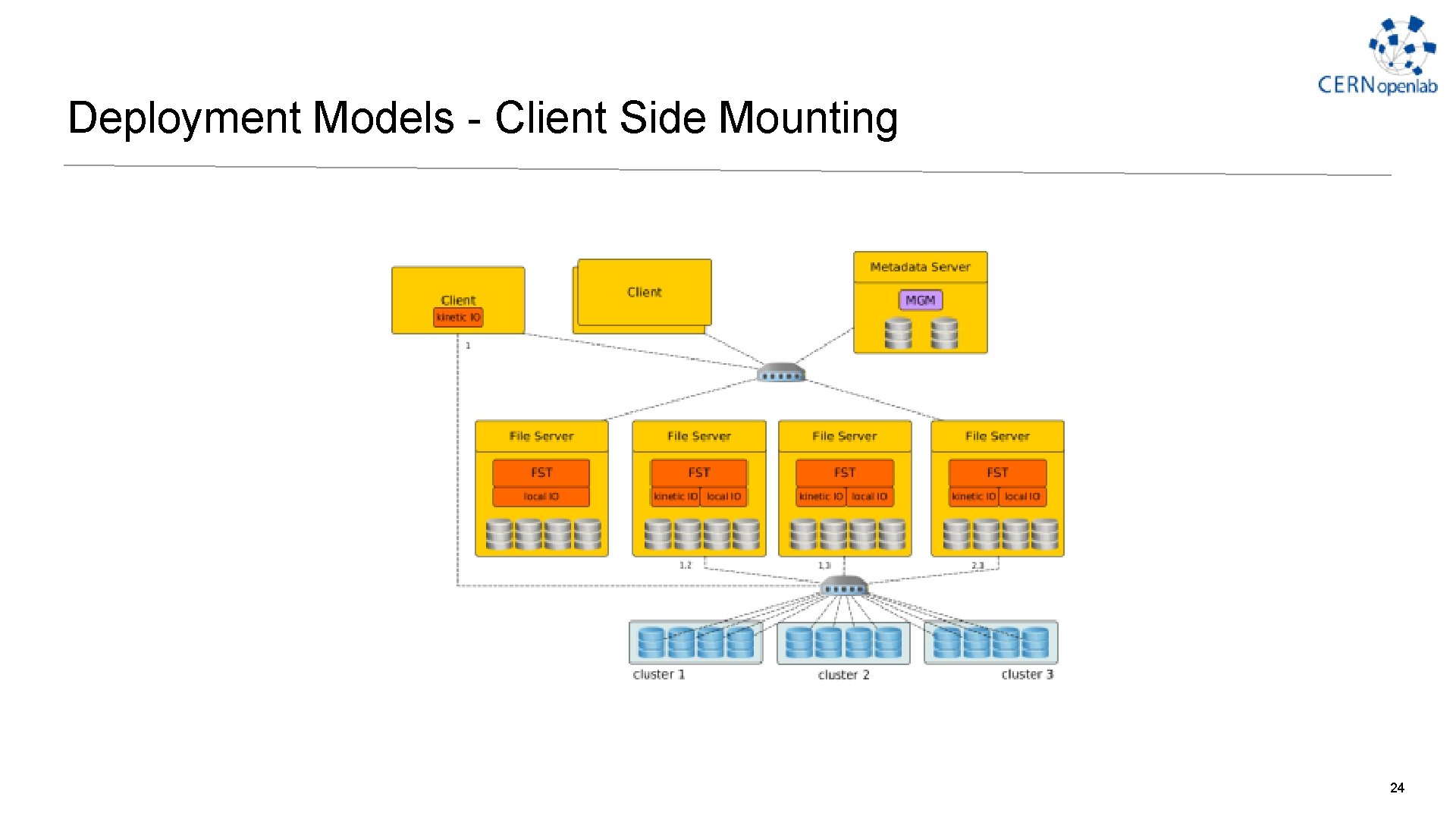Image resolution: width=1456 pixels, height=819 pixels.
Task: Click the last gray disk in the File Server labeled 1,3
Action: pyautogui.click(x=892, y=534)
